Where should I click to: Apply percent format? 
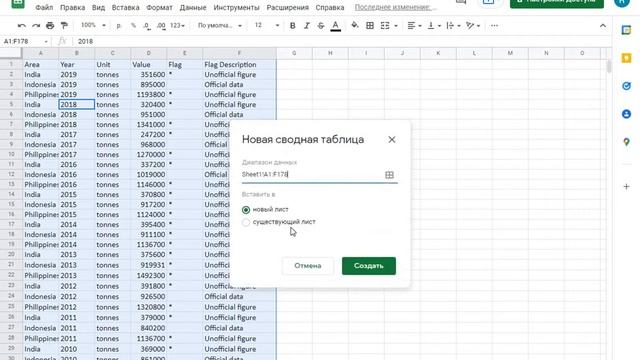(x=133, y=26)
